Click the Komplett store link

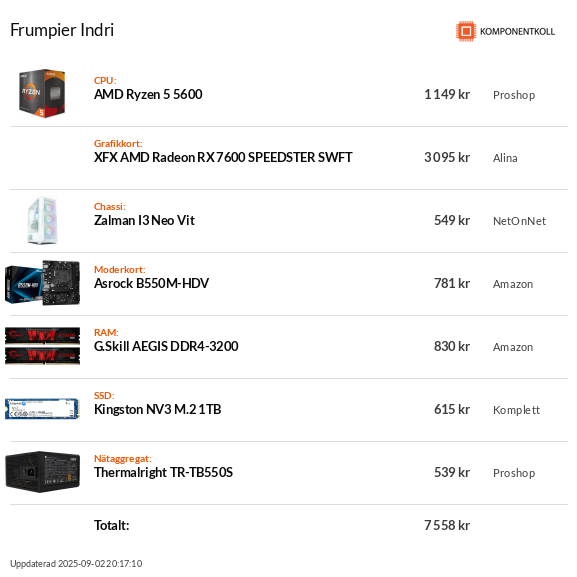[516, 410]
